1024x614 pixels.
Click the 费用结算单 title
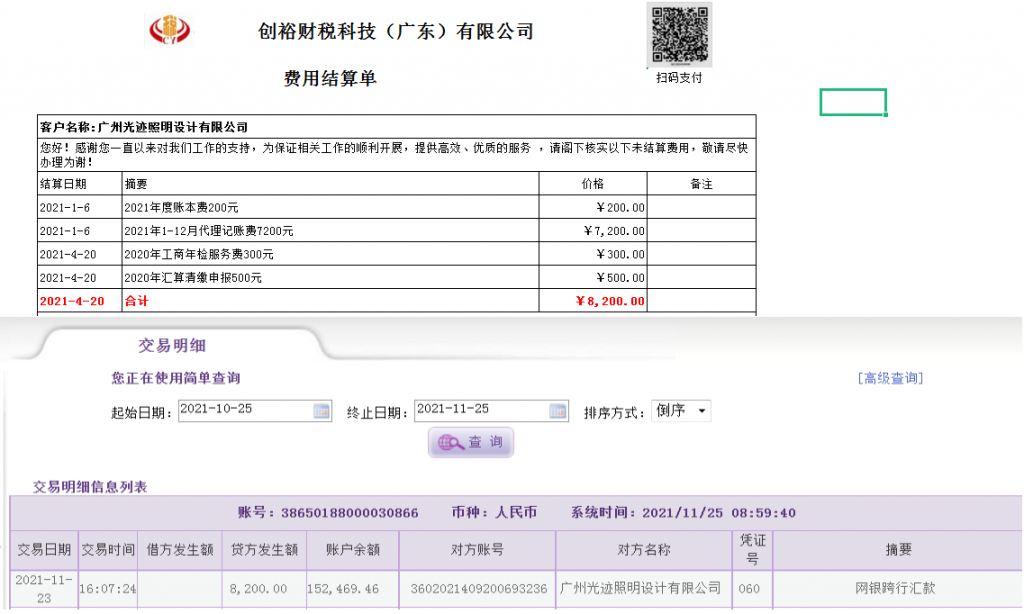pos(330,78)
